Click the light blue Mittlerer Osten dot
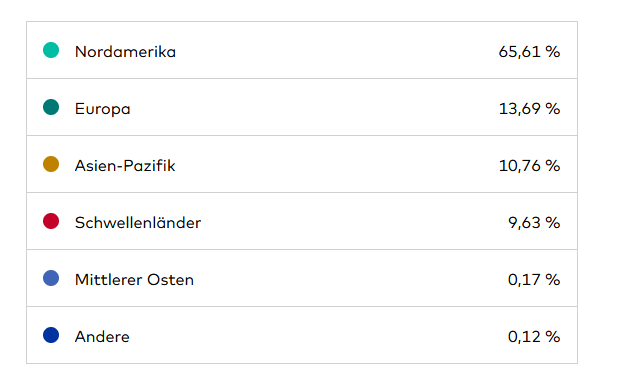 [51, 278]
